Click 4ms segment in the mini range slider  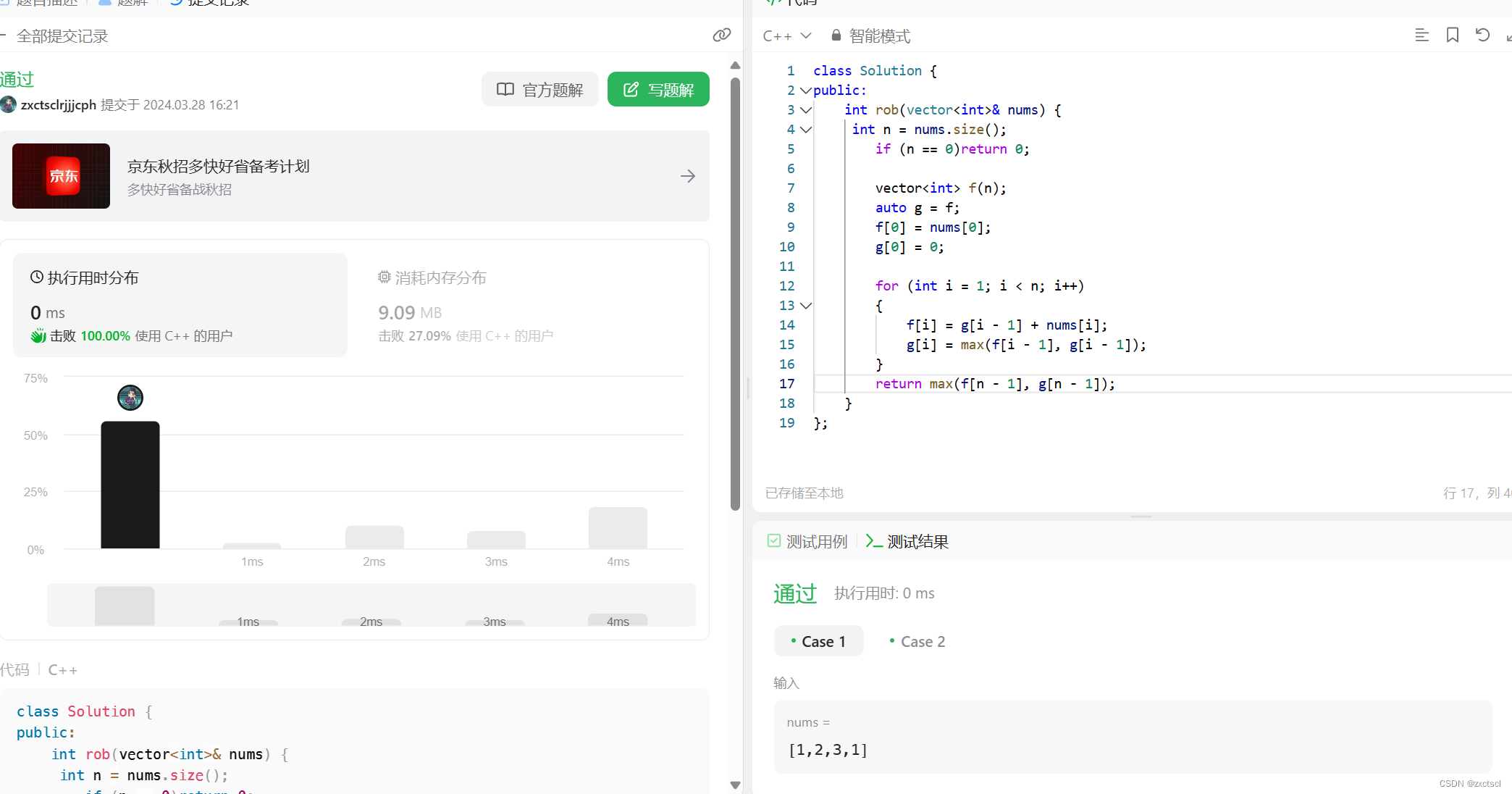coord(618,620)
